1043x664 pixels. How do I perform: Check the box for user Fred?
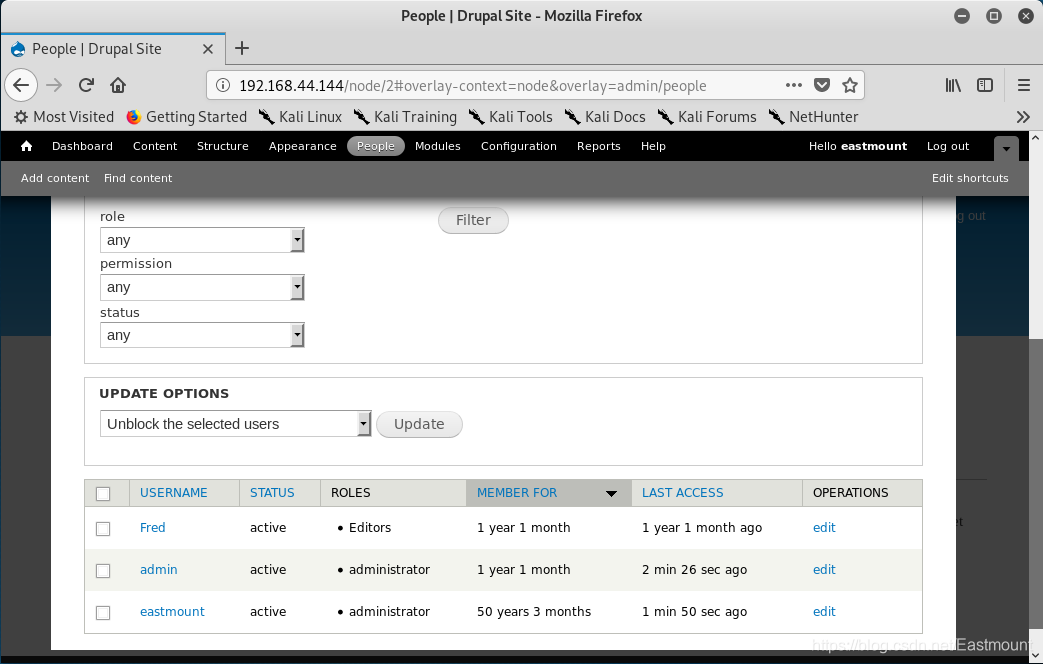click(103, 529)
